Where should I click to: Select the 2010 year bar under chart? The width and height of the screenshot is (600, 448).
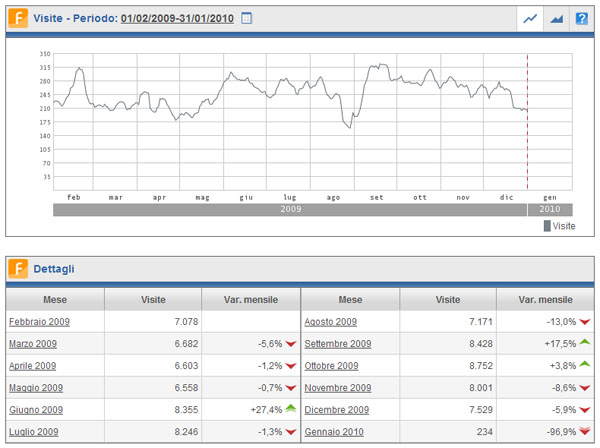coord(551,211)
